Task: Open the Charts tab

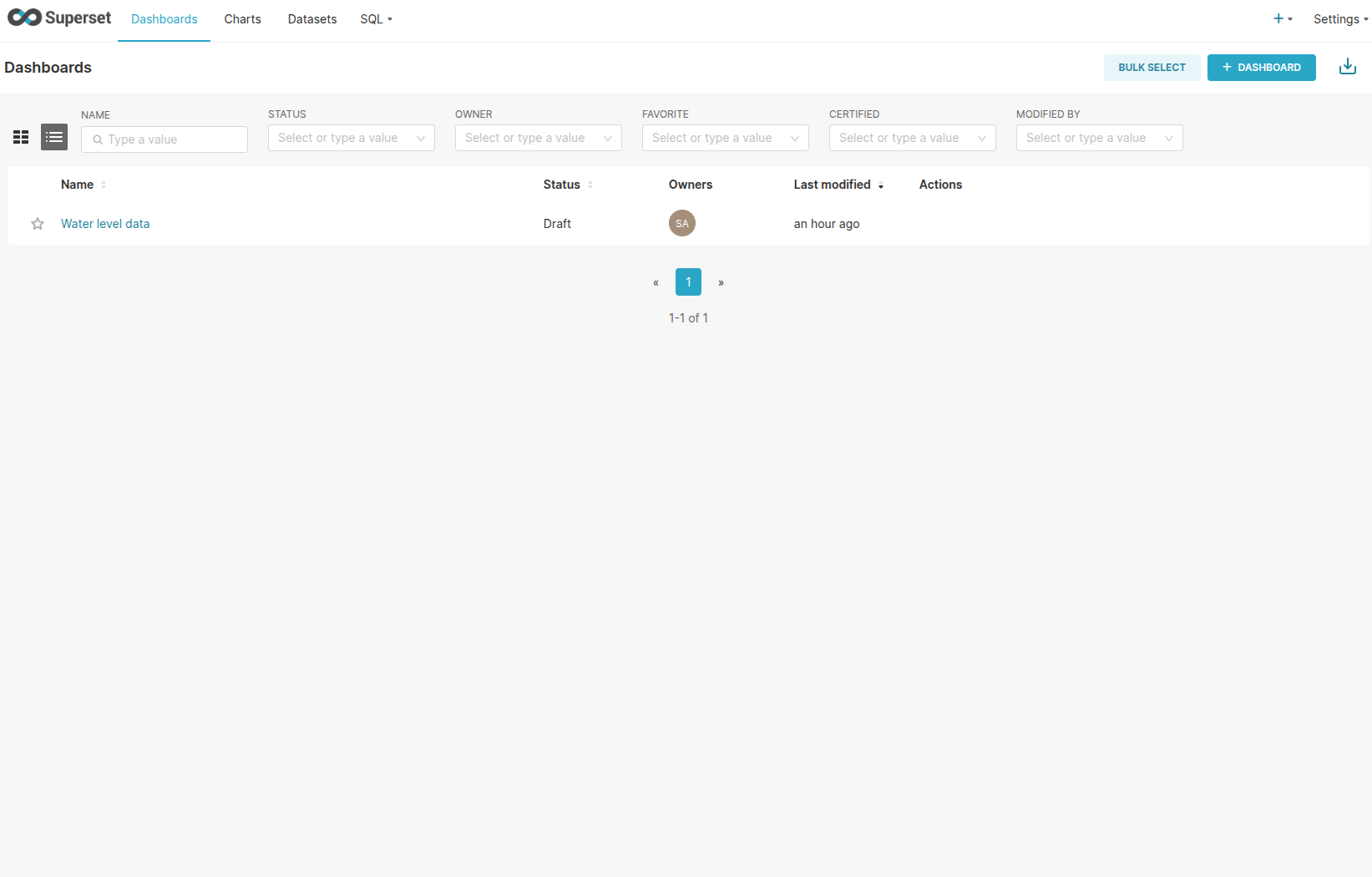Action: (242, 19)
